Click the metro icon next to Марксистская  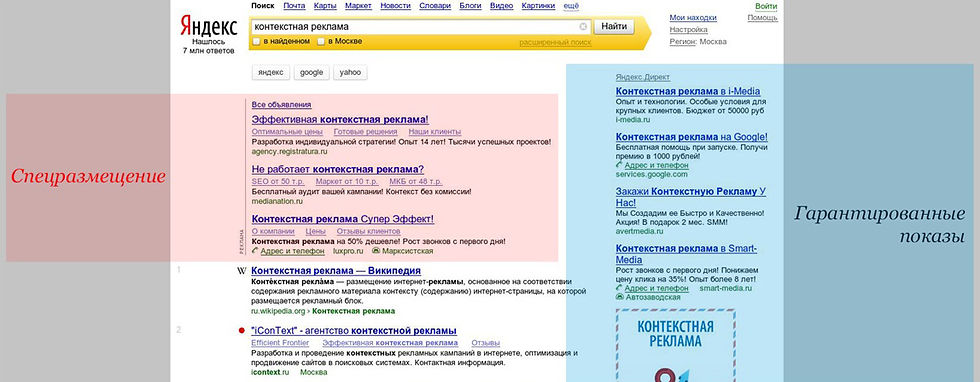click(376, 251)
